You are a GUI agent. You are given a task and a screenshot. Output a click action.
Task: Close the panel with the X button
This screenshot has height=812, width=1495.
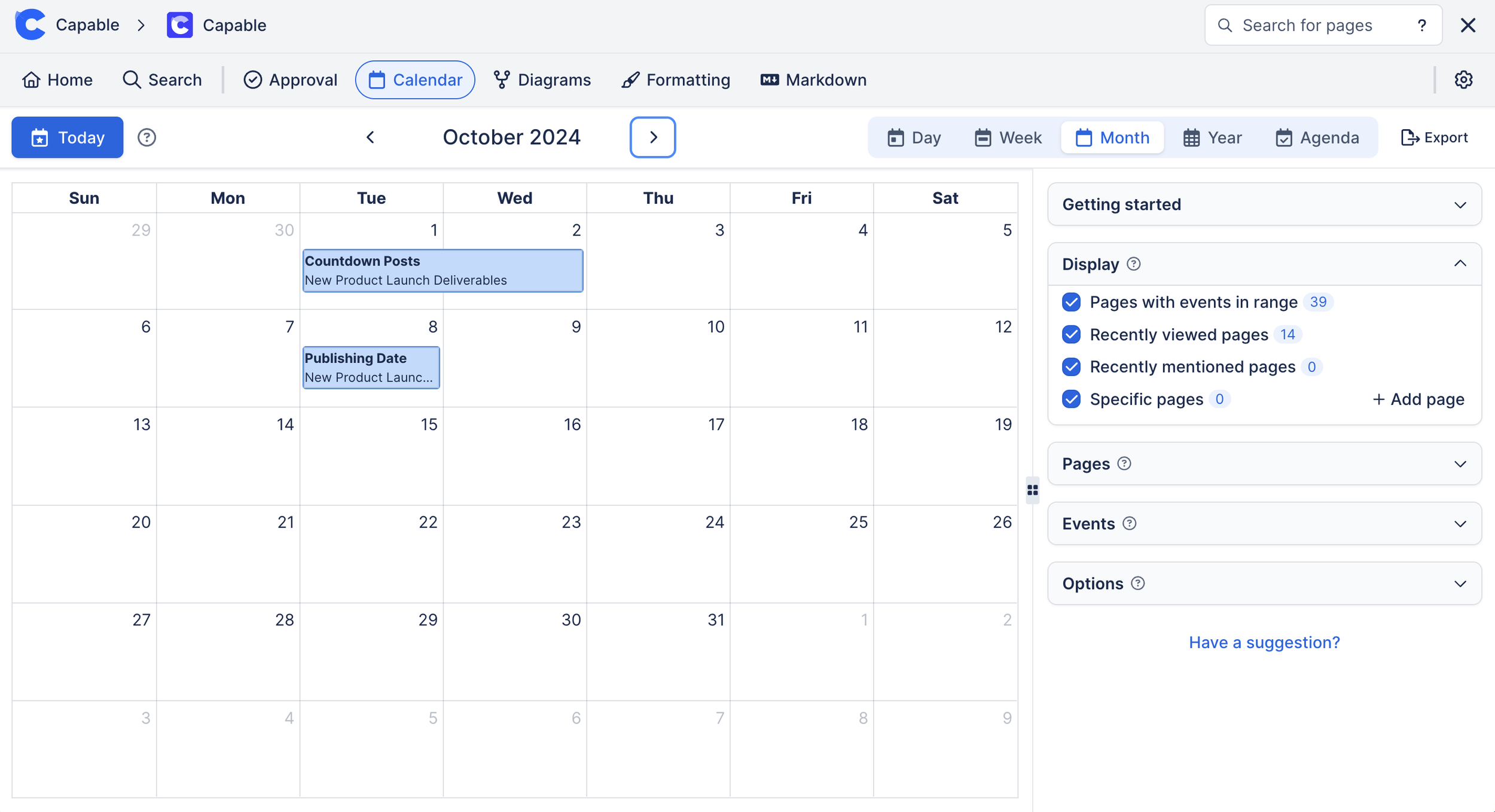pyautogui.click(x=1468, y=25)
